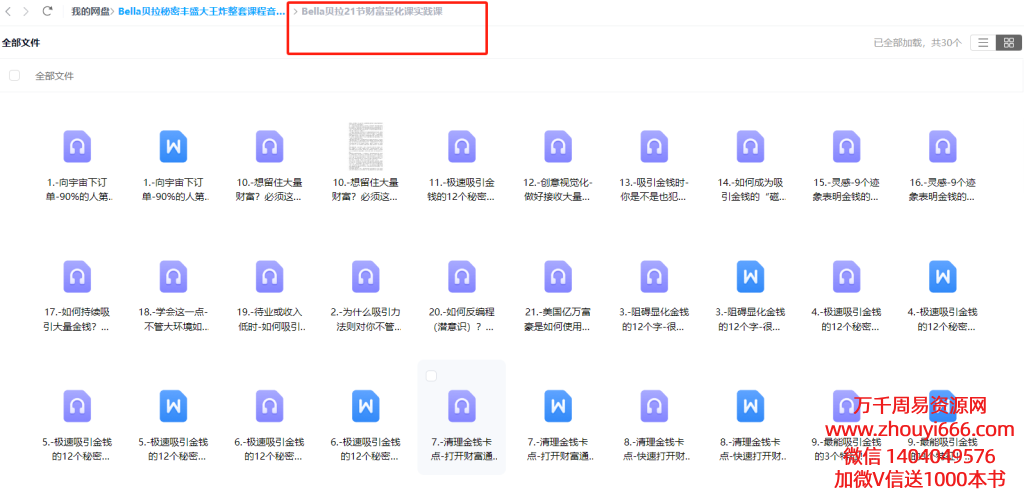Viewport: 1024px width, 491px height.
Task: Switch to list view layout
Action: coord(983,43)
